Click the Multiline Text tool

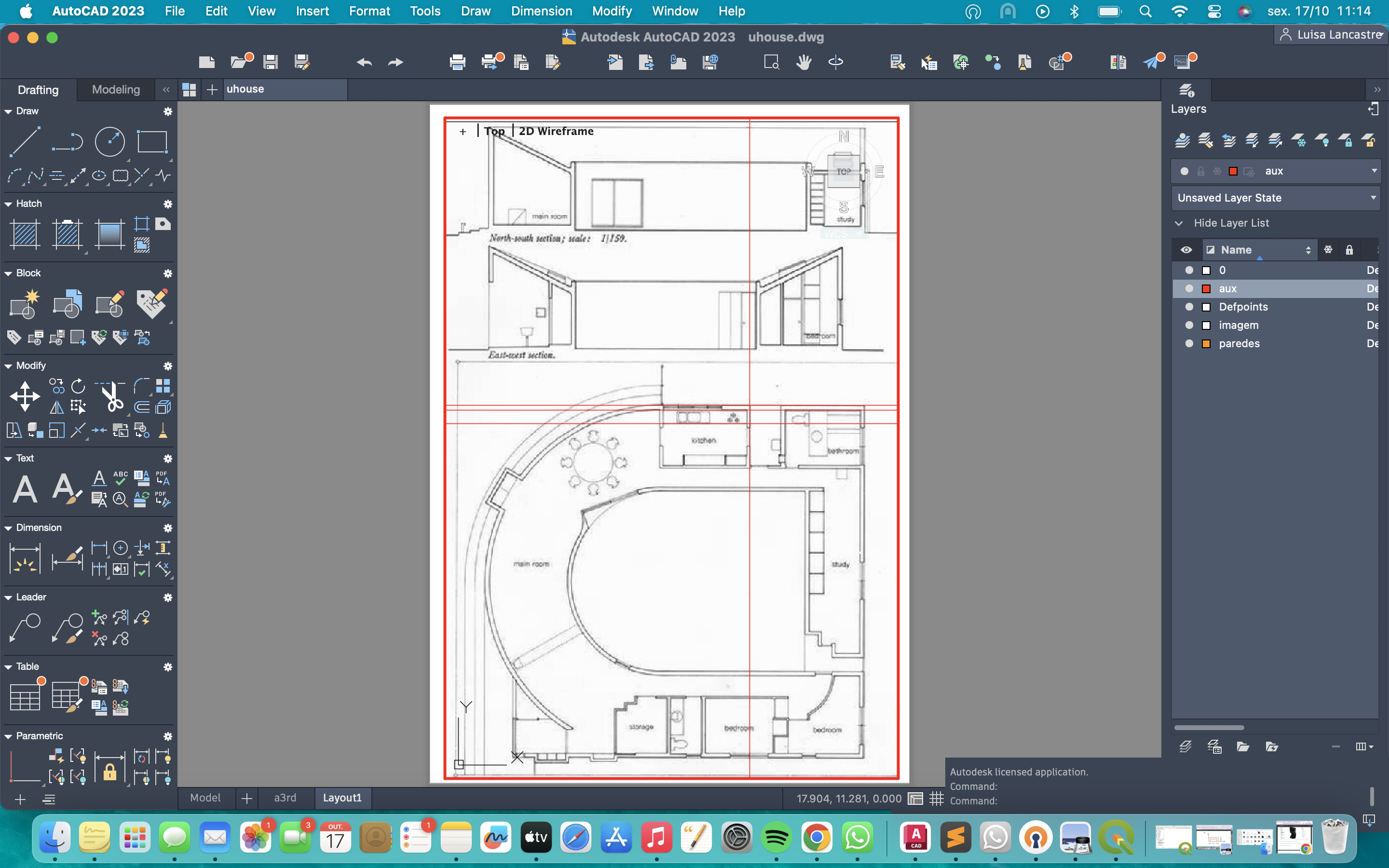pos(25,489)
